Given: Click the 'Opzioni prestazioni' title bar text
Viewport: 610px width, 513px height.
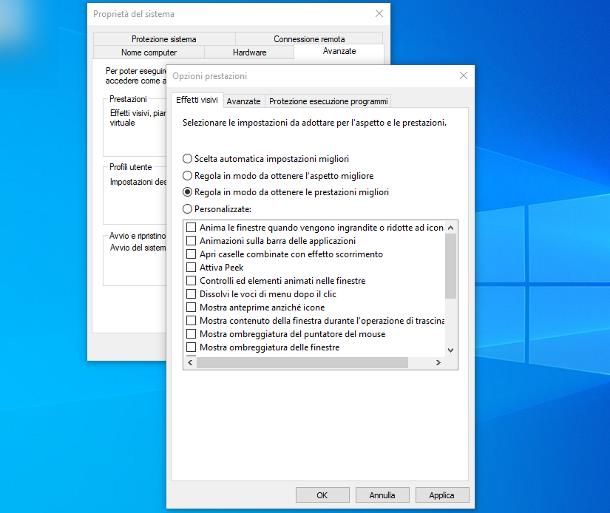Looking at the screenshot, I should [x=210, y=76].
